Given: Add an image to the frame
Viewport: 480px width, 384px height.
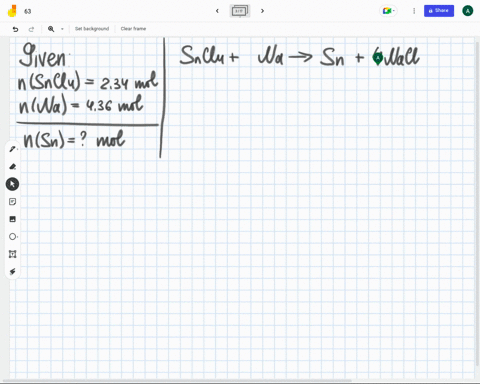Looking at the screenshot, I should click(13, 219).
